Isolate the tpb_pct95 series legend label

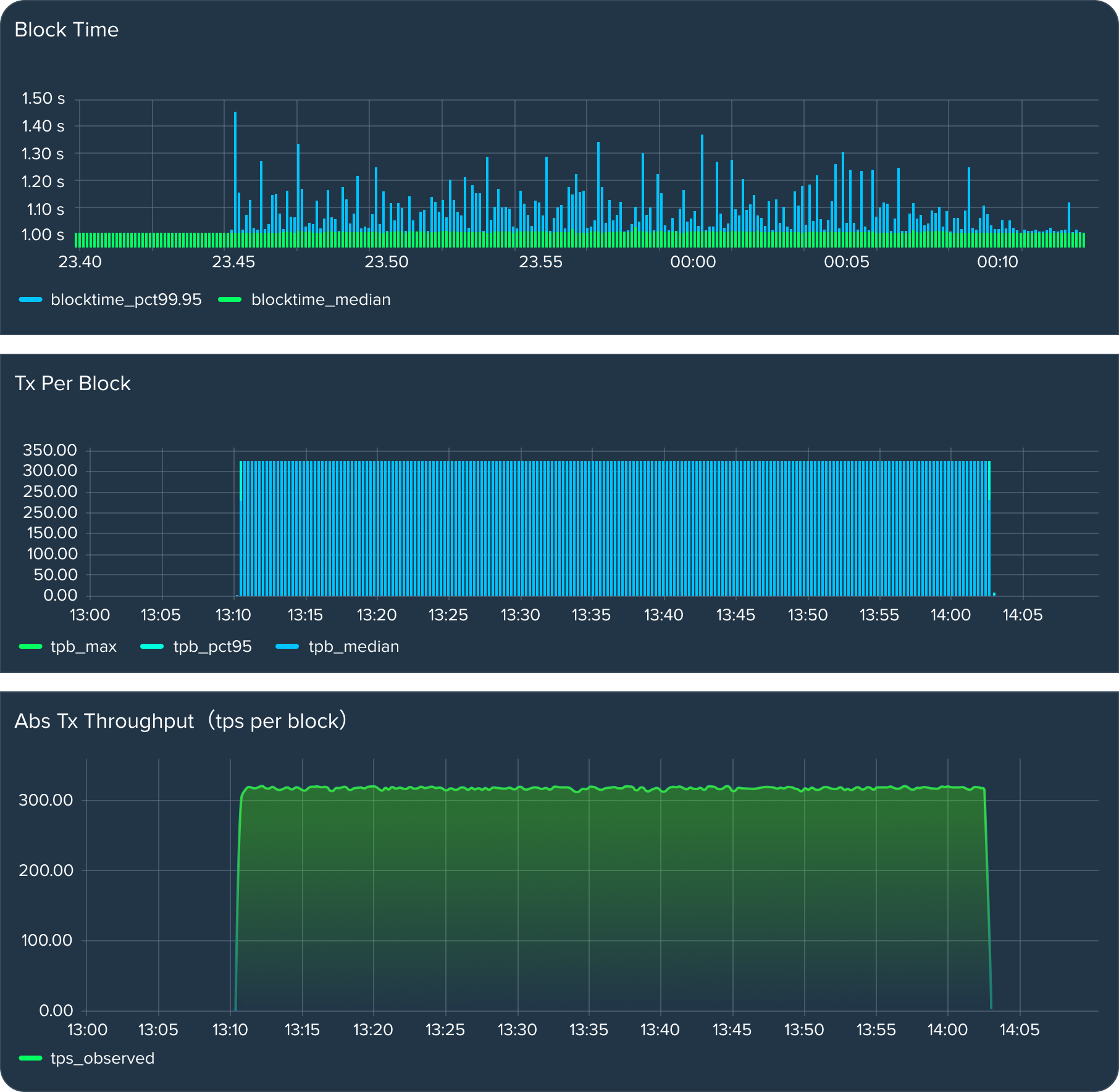click(212, 646)
